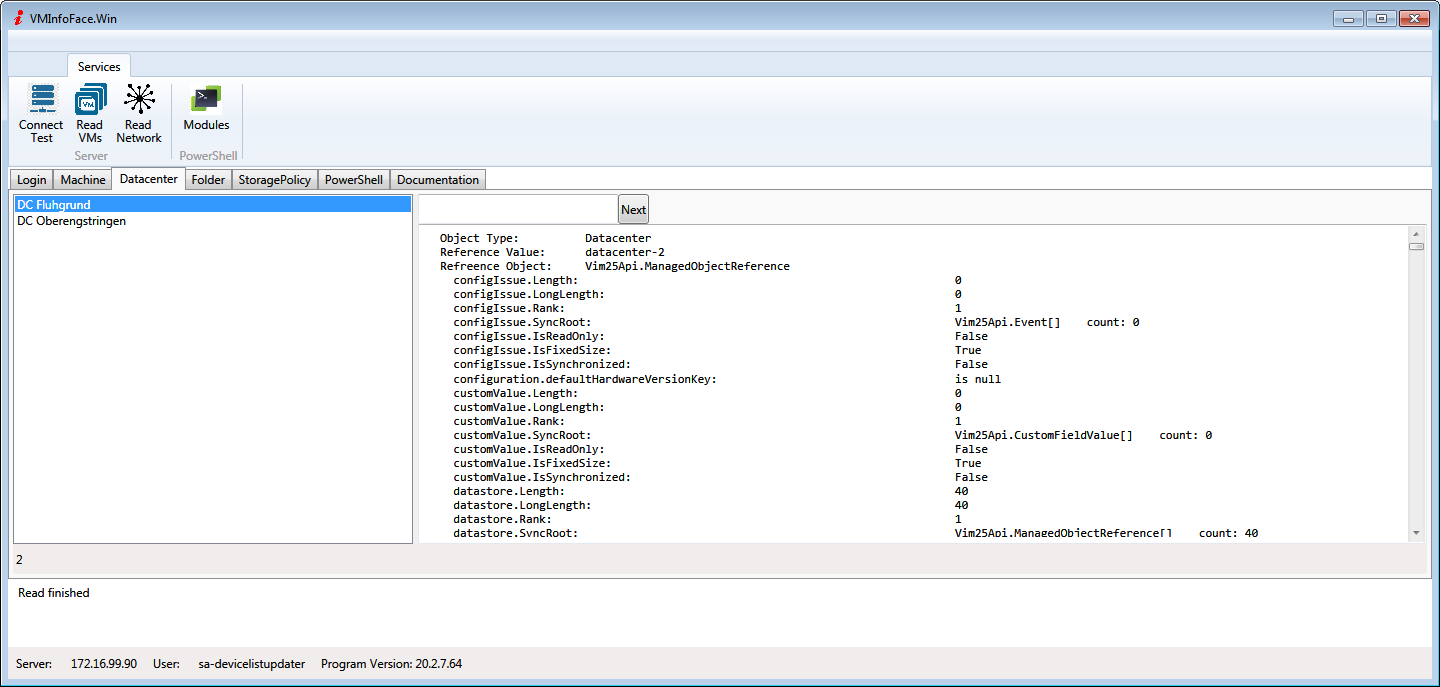Click the 'configIssue.Rank:' property

(509, 308)
